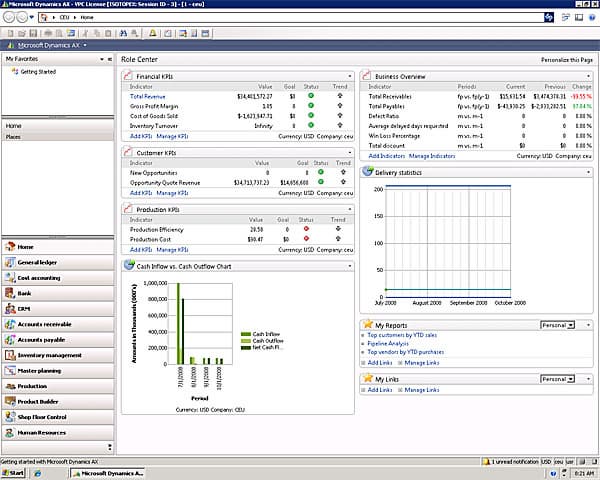Click the Save floppy disk toolbar icon
The image size is (600, 480).
click(x=33, y=34)
